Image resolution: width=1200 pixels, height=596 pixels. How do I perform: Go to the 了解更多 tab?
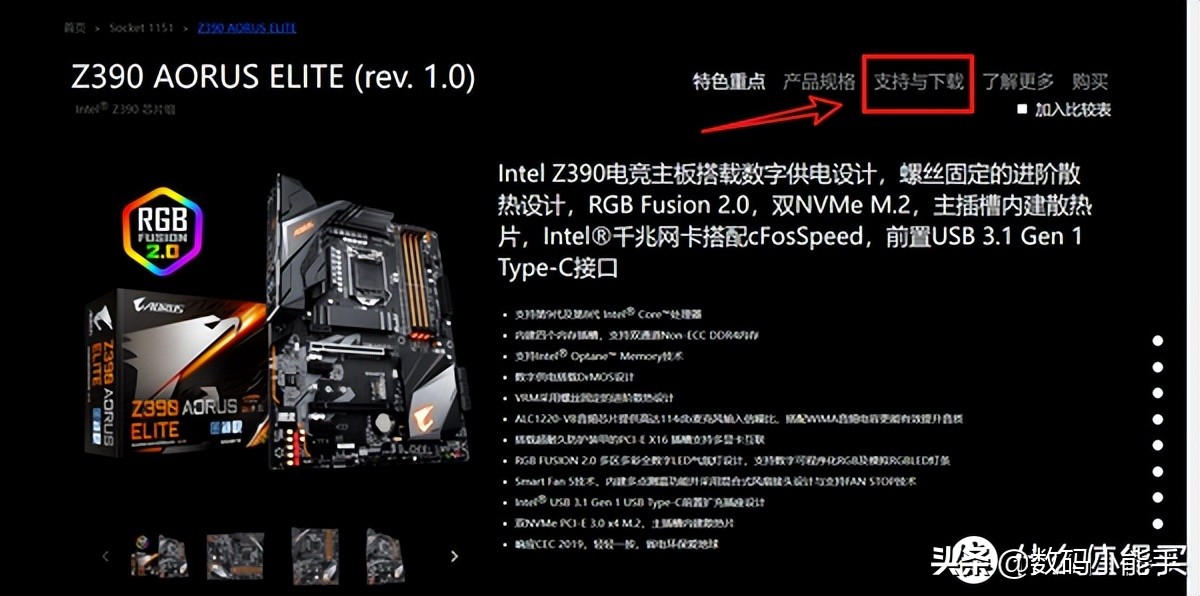[1018, 82]
